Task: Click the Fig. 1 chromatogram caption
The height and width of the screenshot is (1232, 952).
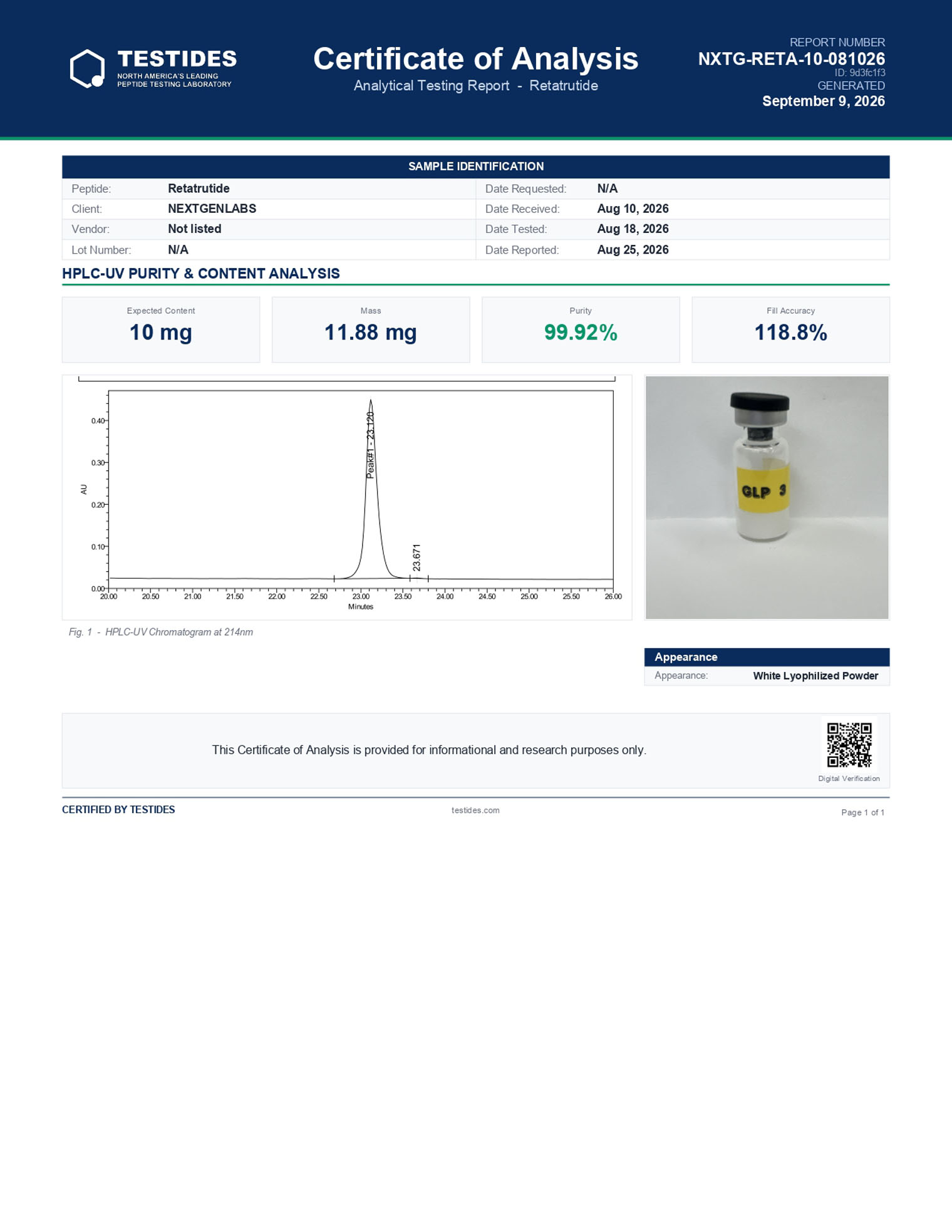Action: [161, 632]
